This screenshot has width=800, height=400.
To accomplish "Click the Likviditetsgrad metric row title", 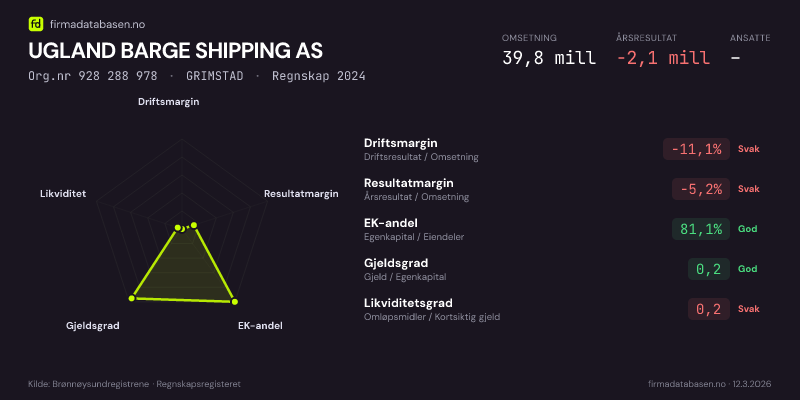I will (409, 303).
